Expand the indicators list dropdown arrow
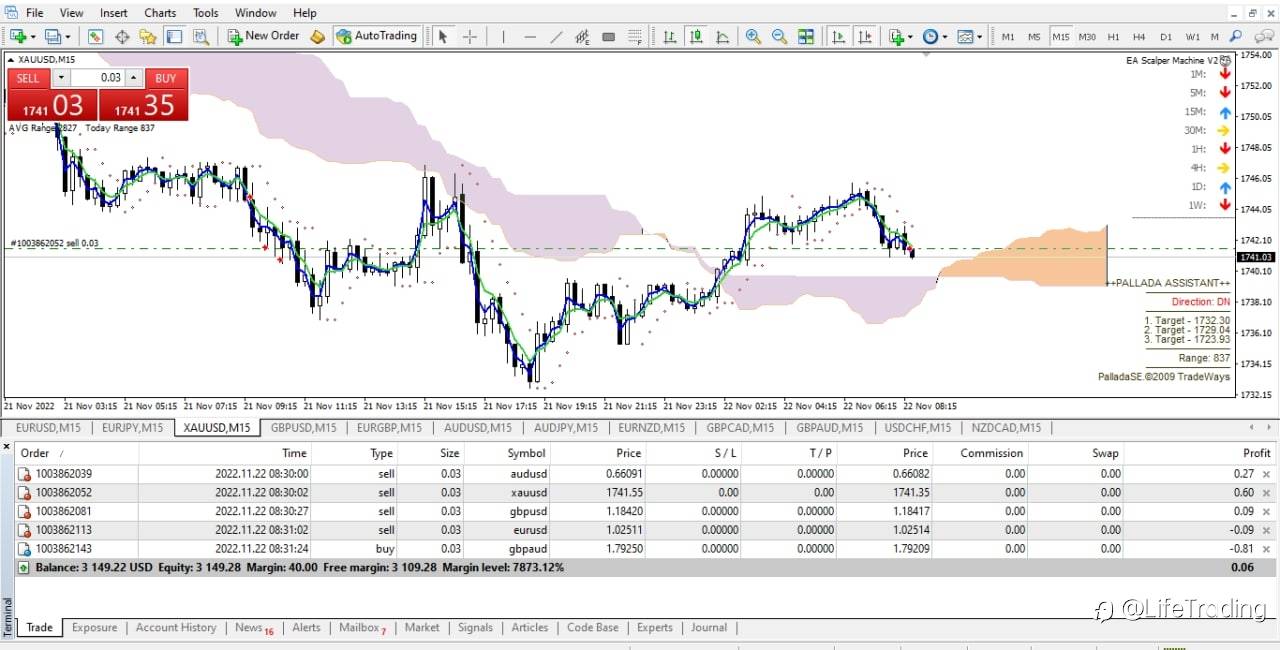The width and height of the screenshot is (1280, 650). [x=910, y=37]
